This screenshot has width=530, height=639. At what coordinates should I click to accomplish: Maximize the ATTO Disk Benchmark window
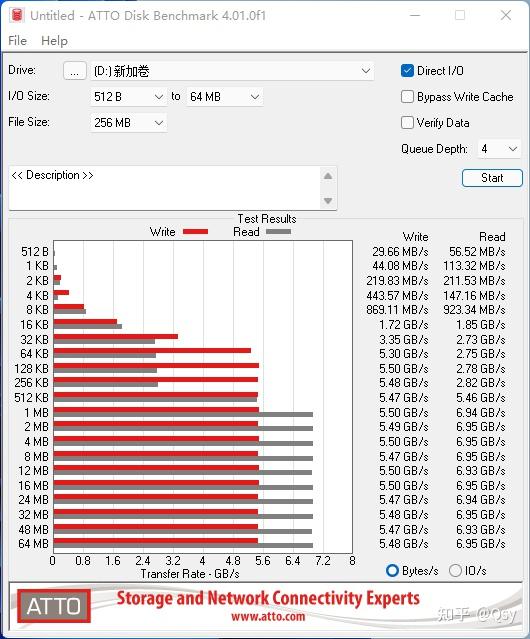click(460, 15)
